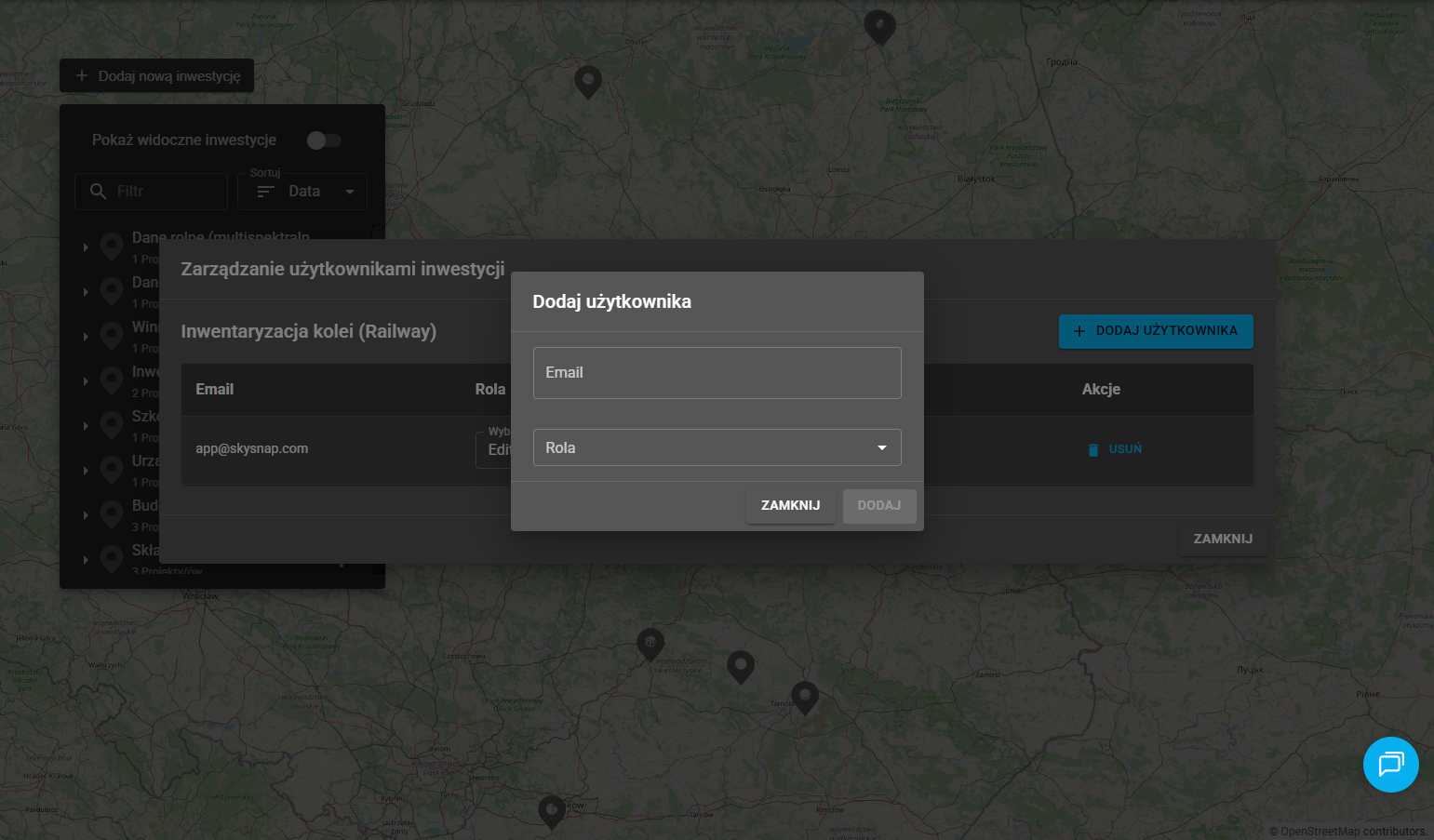Screen dimensions: 1434x840
Task: Click the search magnifier in Filtr box
Action: 98,192
